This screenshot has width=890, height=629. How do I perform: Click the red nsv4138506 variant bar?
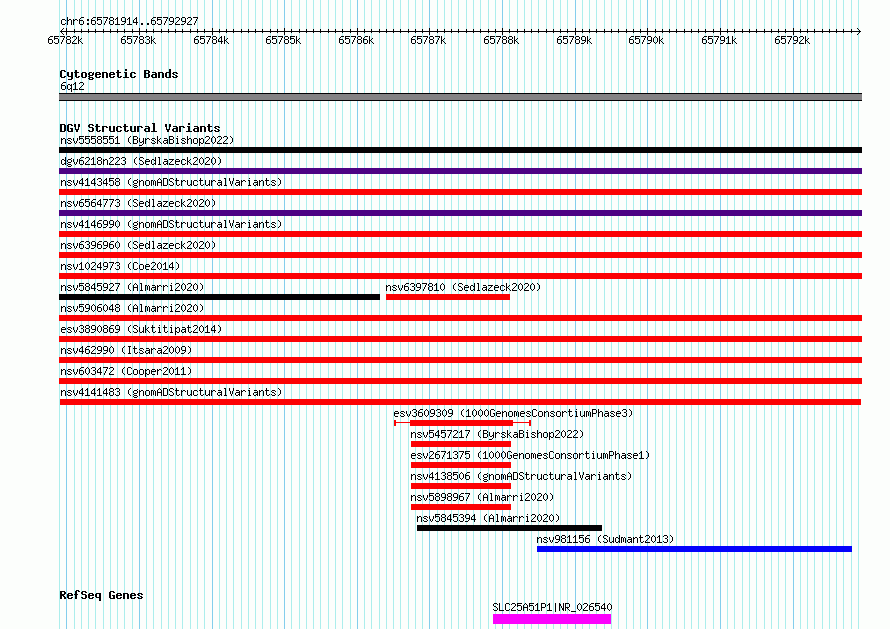point(461,486)
